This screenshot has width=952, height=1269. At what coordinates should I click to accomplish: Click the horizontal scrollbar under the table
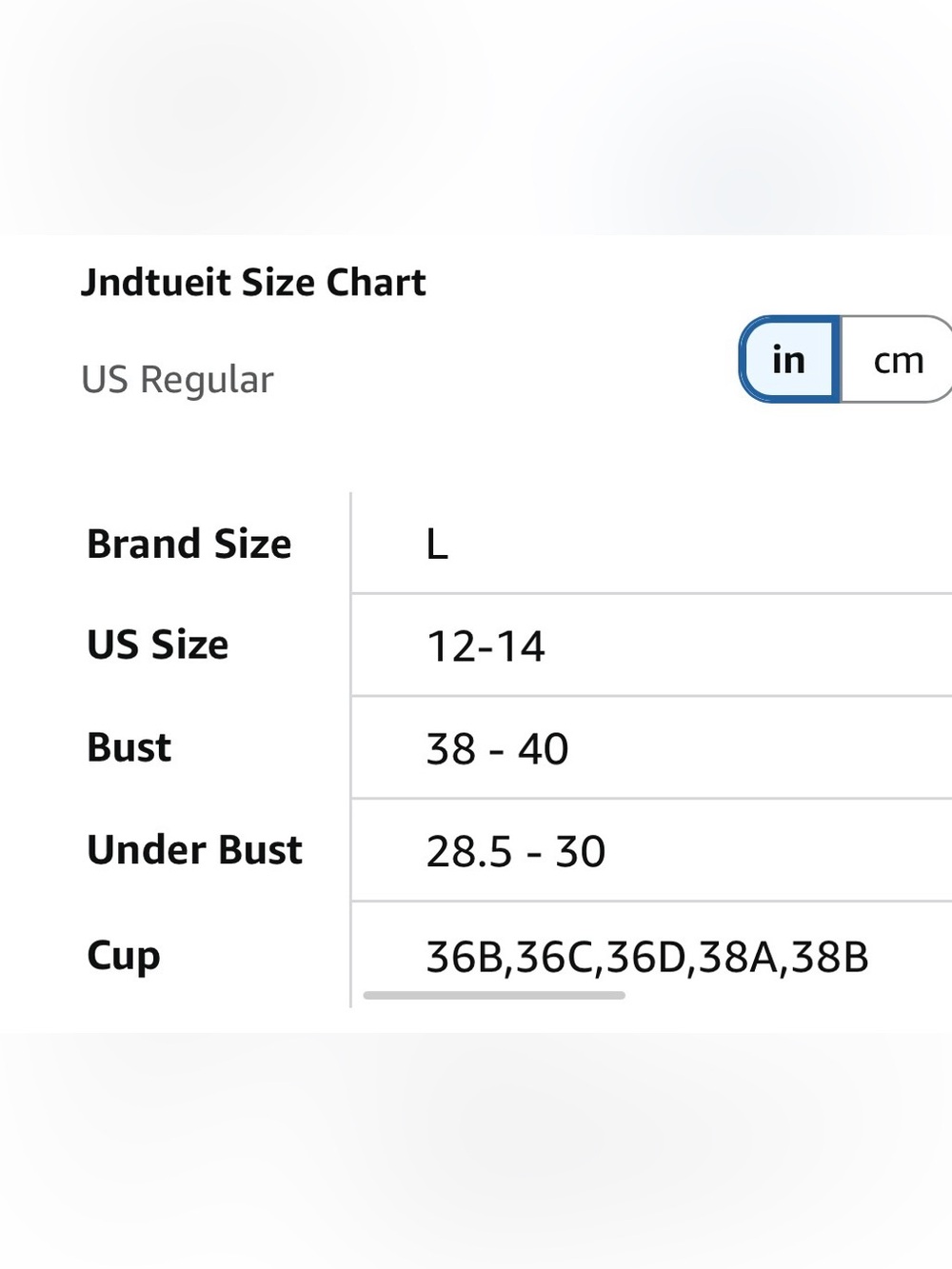click(x=494, y=996)
